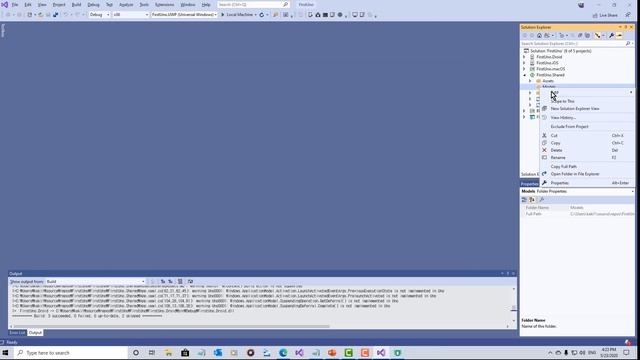
Task: Open the Home icon in Solution Explorer toolbar
Action: pos(539,36)
